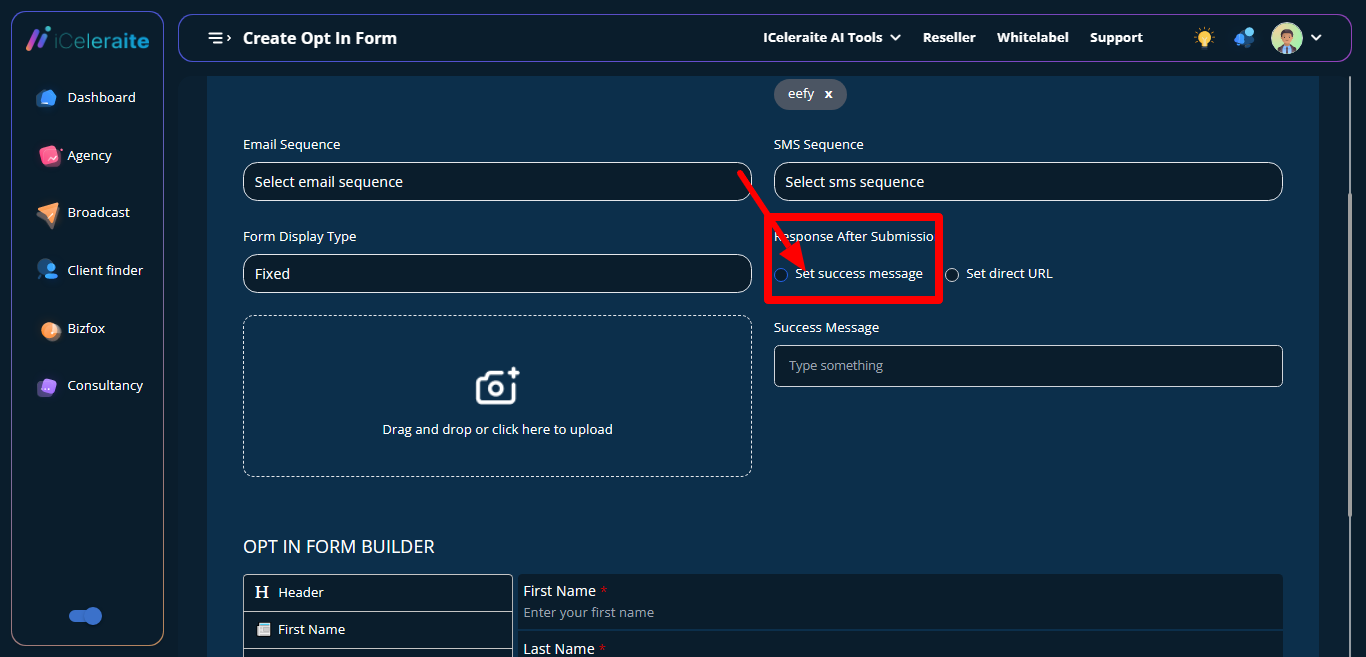Click the Support link in header
The height and width of the screenshot is (657, 1366).
coord(1116,38)
